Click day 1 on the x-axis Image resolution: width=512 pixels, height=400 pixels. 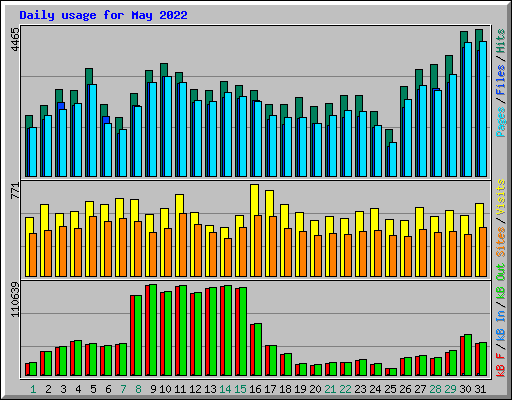click(33, 389)
